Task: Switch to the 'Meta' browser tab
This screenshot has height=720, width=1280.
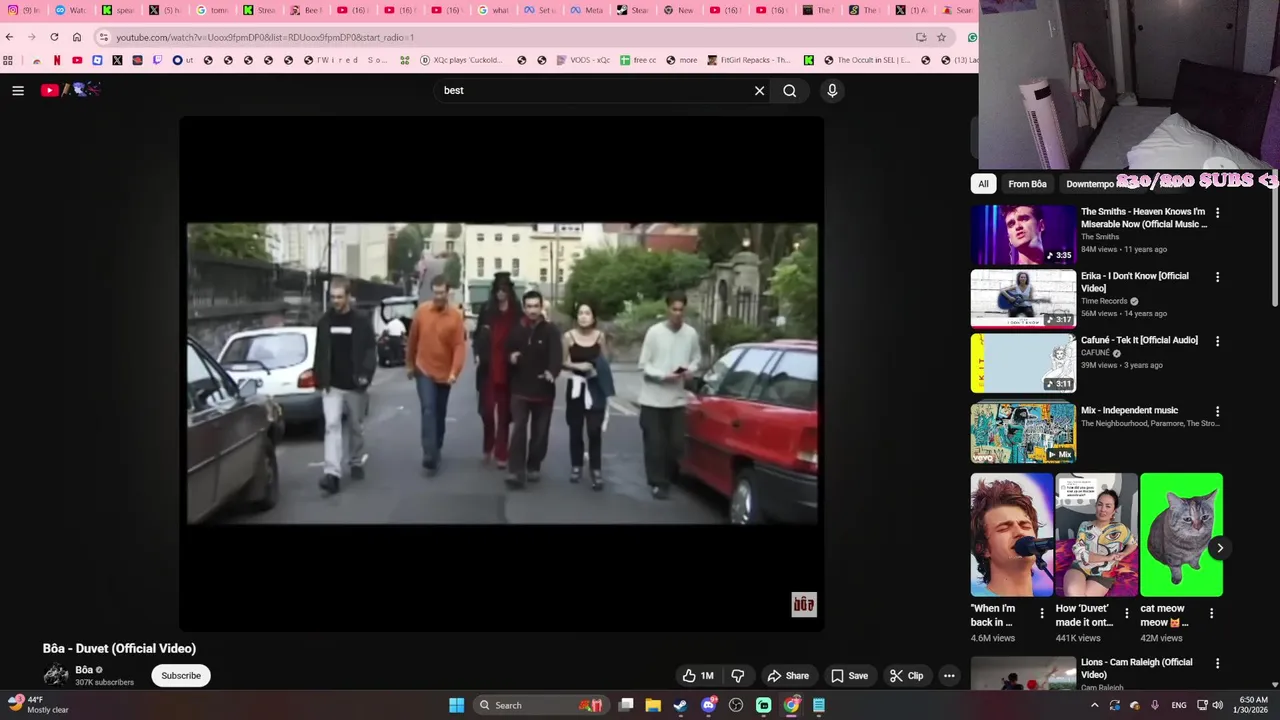Action: 586,10
